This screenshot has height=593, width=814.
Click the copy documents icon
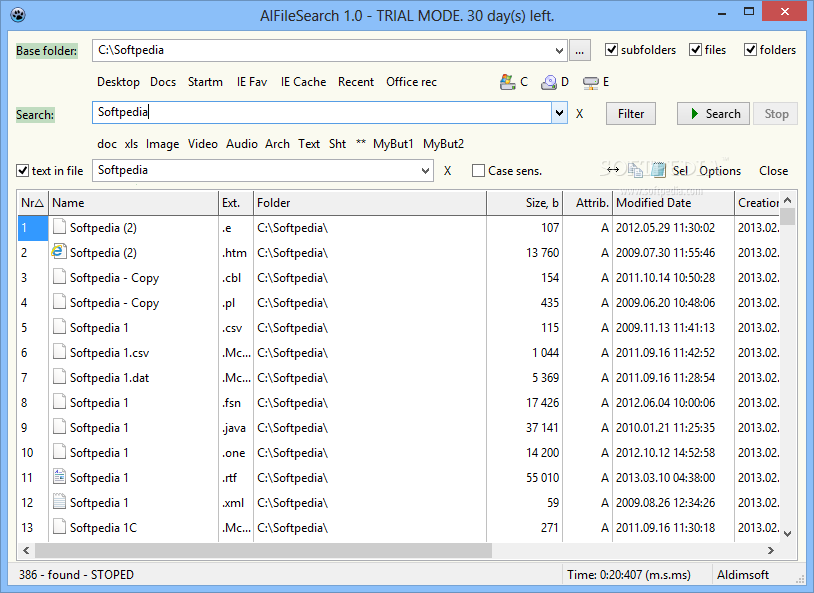pyautogui.click(x=635, y=170)
